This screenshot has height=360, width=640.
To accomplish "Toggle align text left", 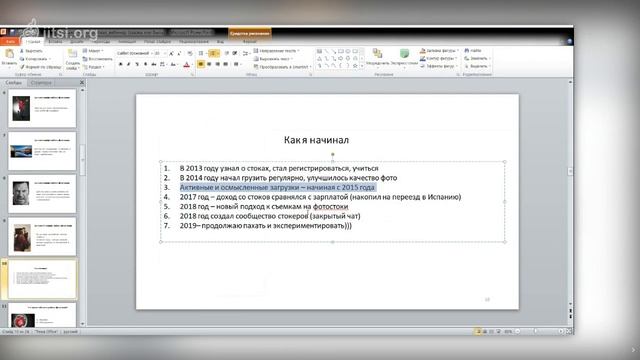I will [200, 64].
